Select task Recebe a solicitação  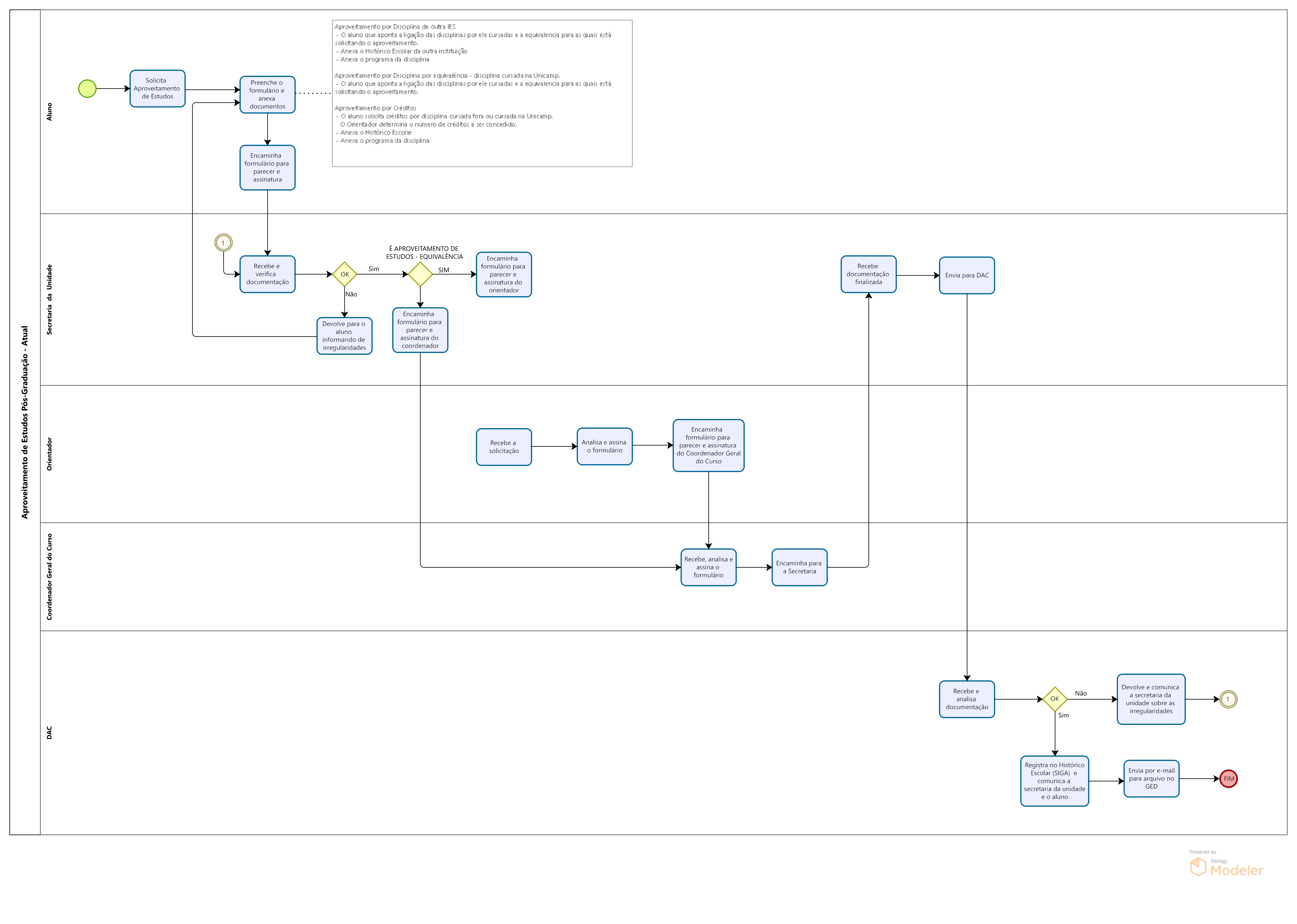(504, 447)
